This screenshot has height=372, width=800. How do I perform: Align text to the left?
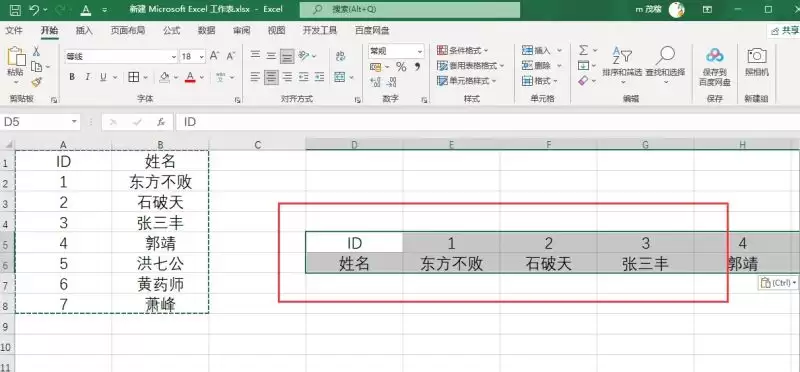tap(256, 77)
